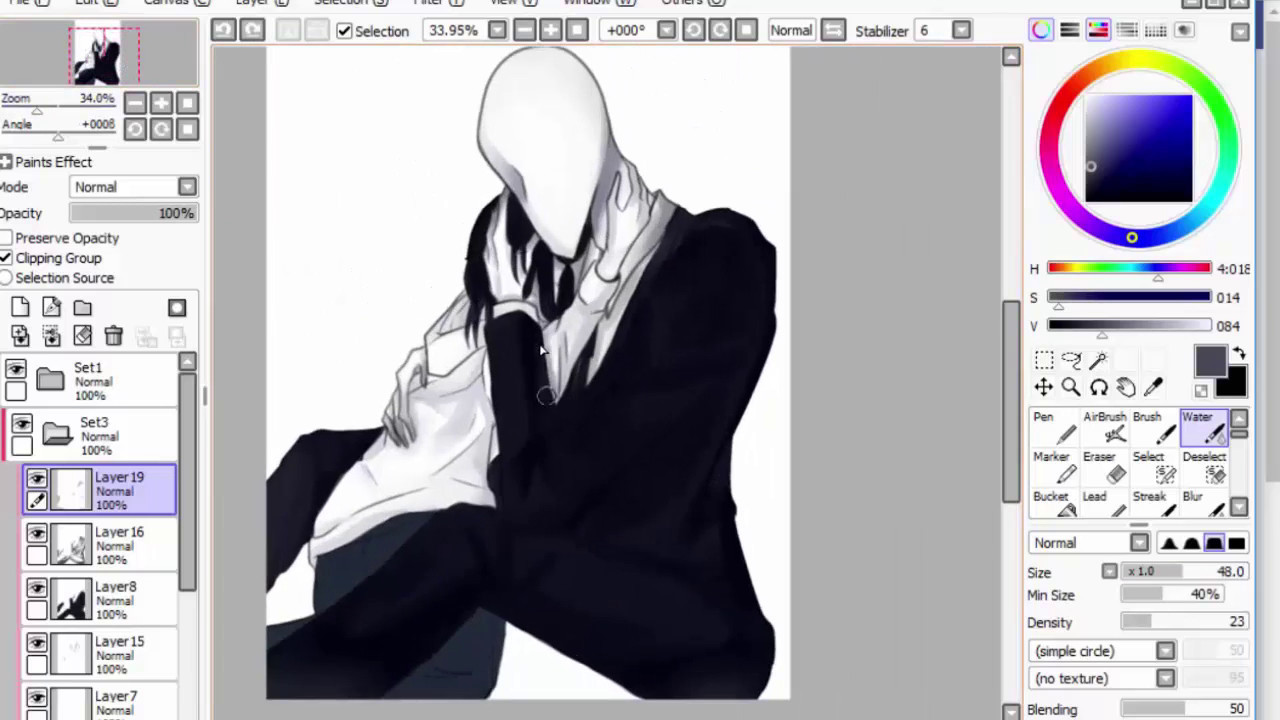Open the brush size multiplier dropdown
This screenshot has height=720, width=1280.
[x=1109, y=571]
